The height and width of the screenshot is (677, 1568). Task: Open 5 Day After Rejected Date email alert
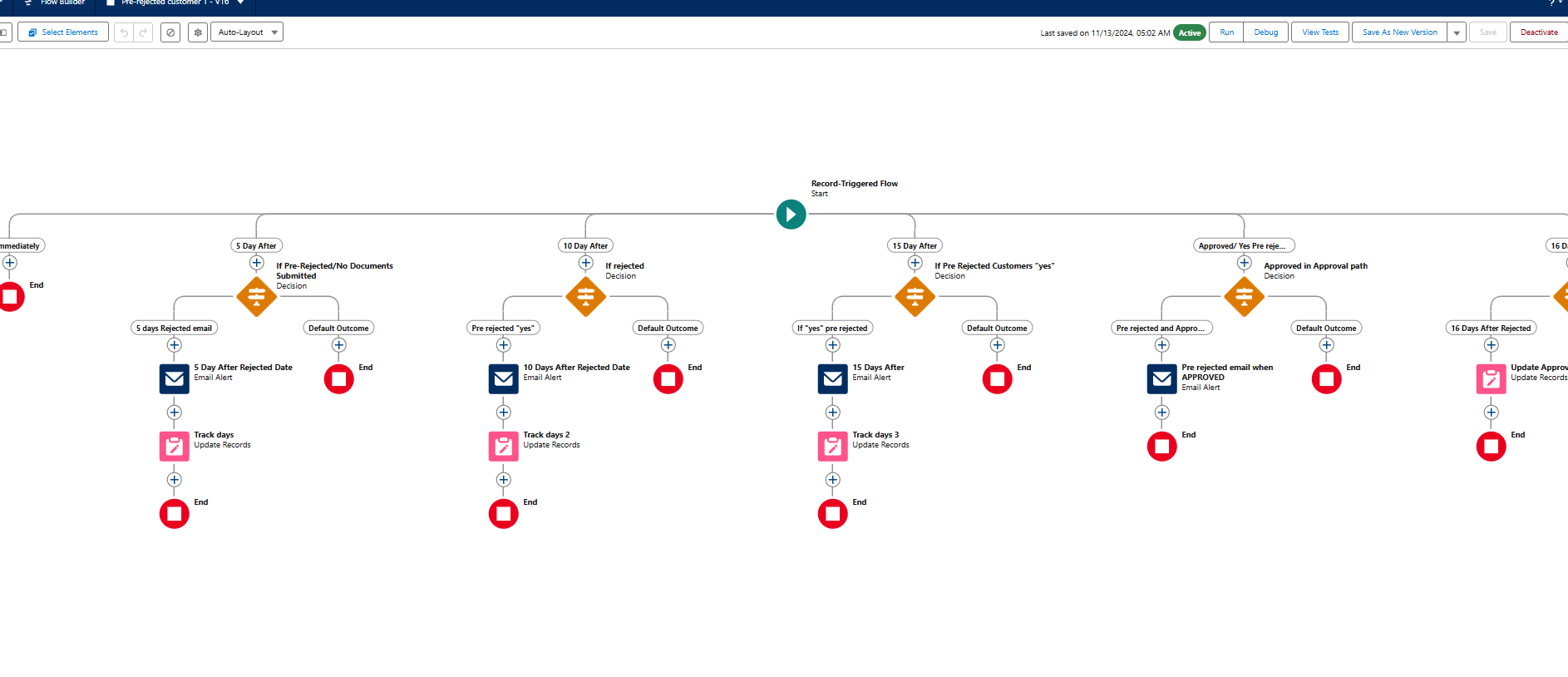(x=175, y=379)
